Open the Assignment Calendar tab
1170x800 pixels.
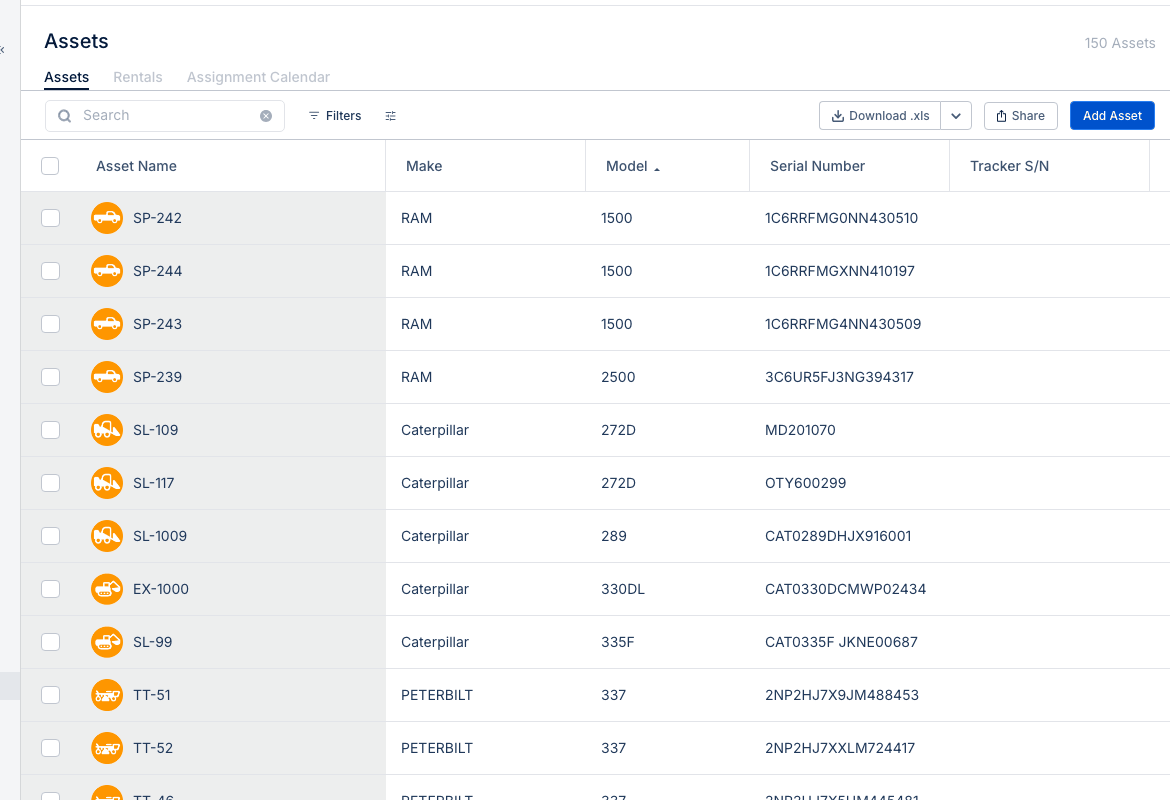click(x=258, y=77)
